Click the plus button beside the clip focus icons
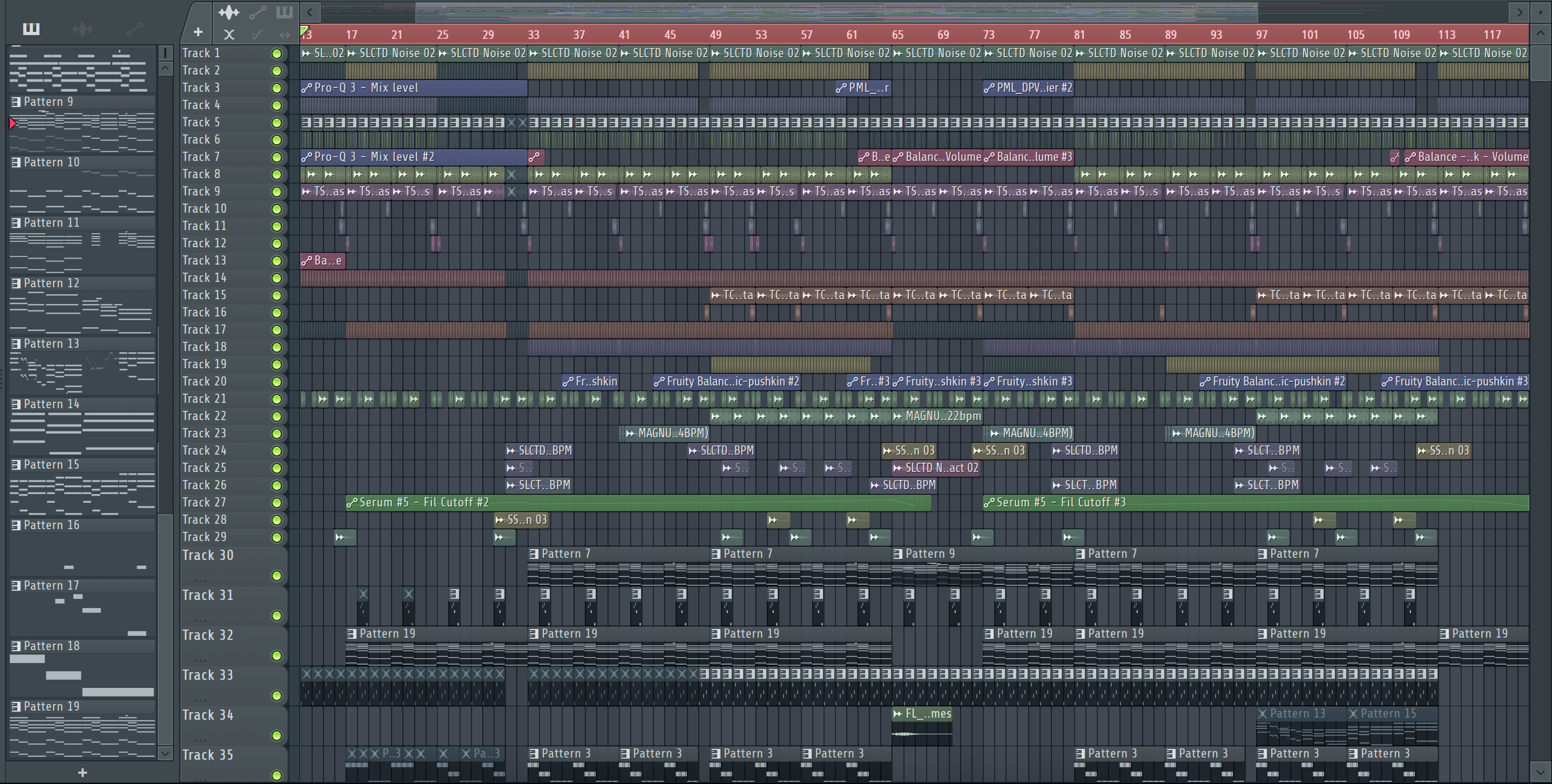Image resolution: width=1552 pixels, height=784 pixels. pyautogui.click(x=198, y=32)
